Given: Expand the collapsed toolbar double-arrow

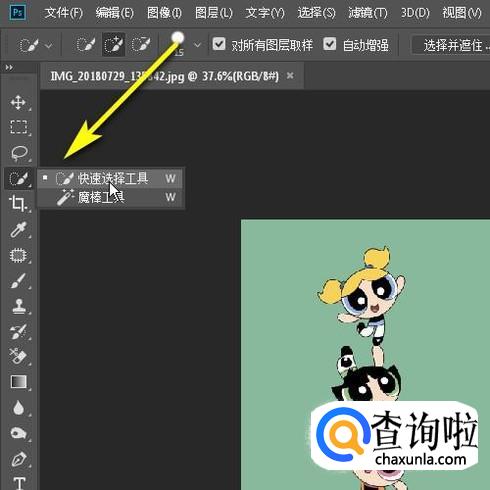Looking at the screenshot, I should 9,68.
